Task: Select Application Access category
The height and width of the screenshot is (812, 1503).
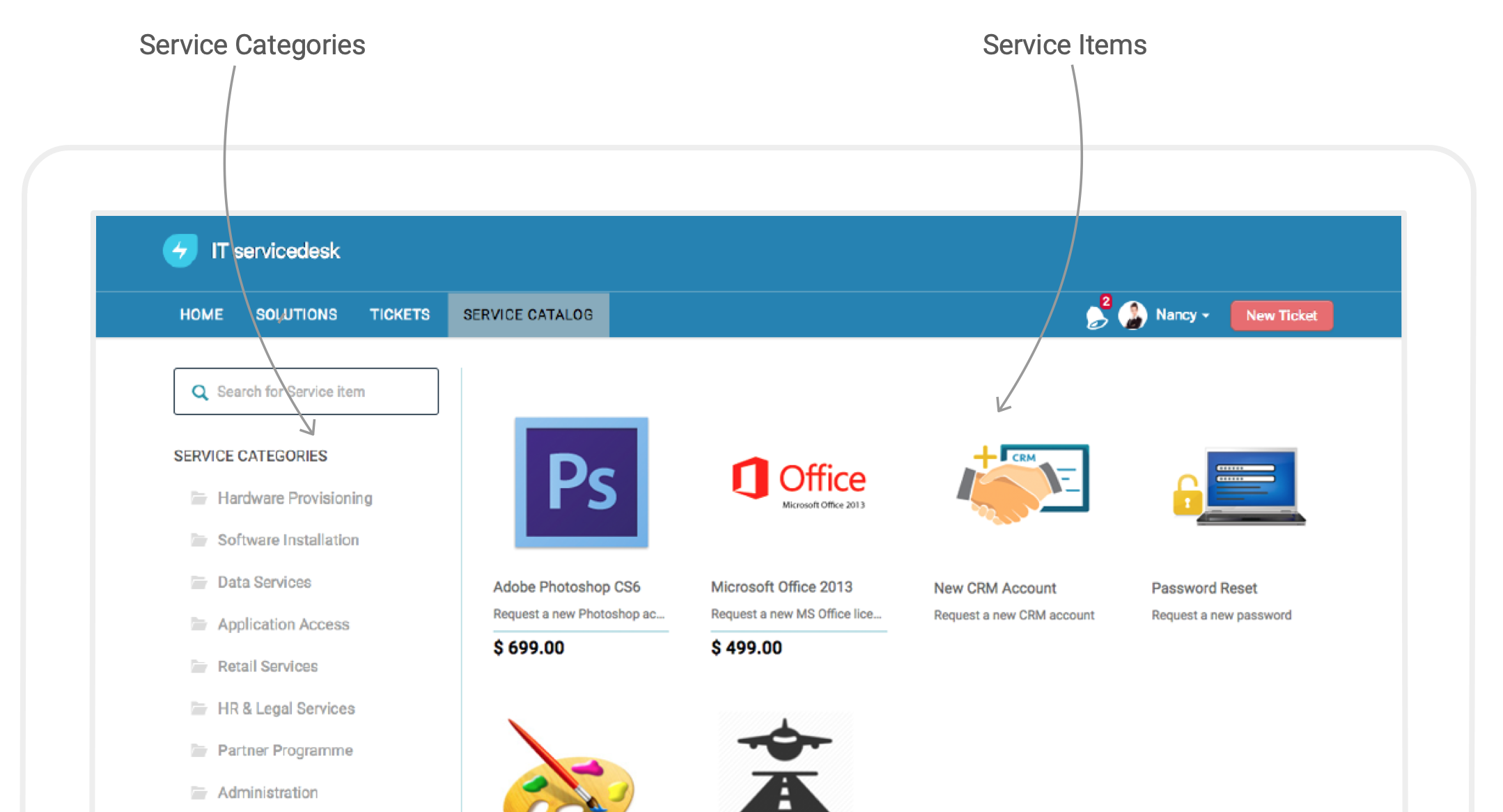Action: coord(283,625)
